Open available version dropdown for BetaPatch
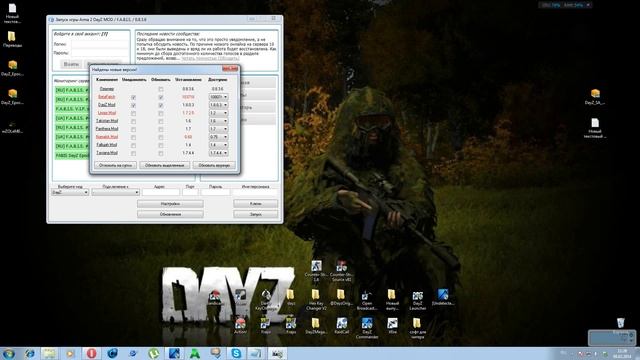The height and width of the screenshot is (360, 640). click(x=218, y=97)
